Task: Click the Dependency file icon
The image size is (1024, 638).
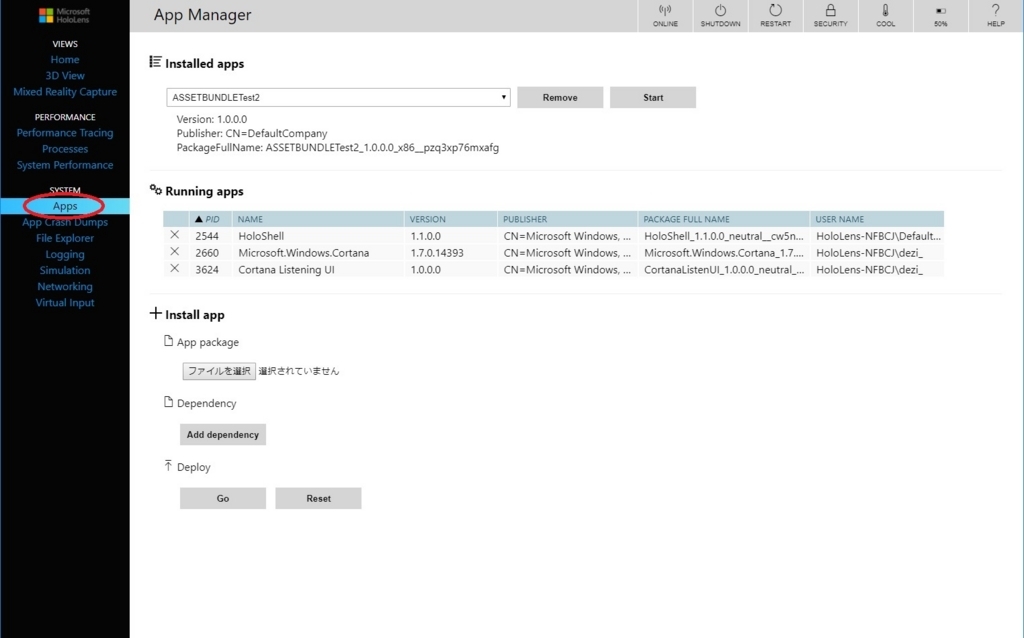Action: point(168,402)
